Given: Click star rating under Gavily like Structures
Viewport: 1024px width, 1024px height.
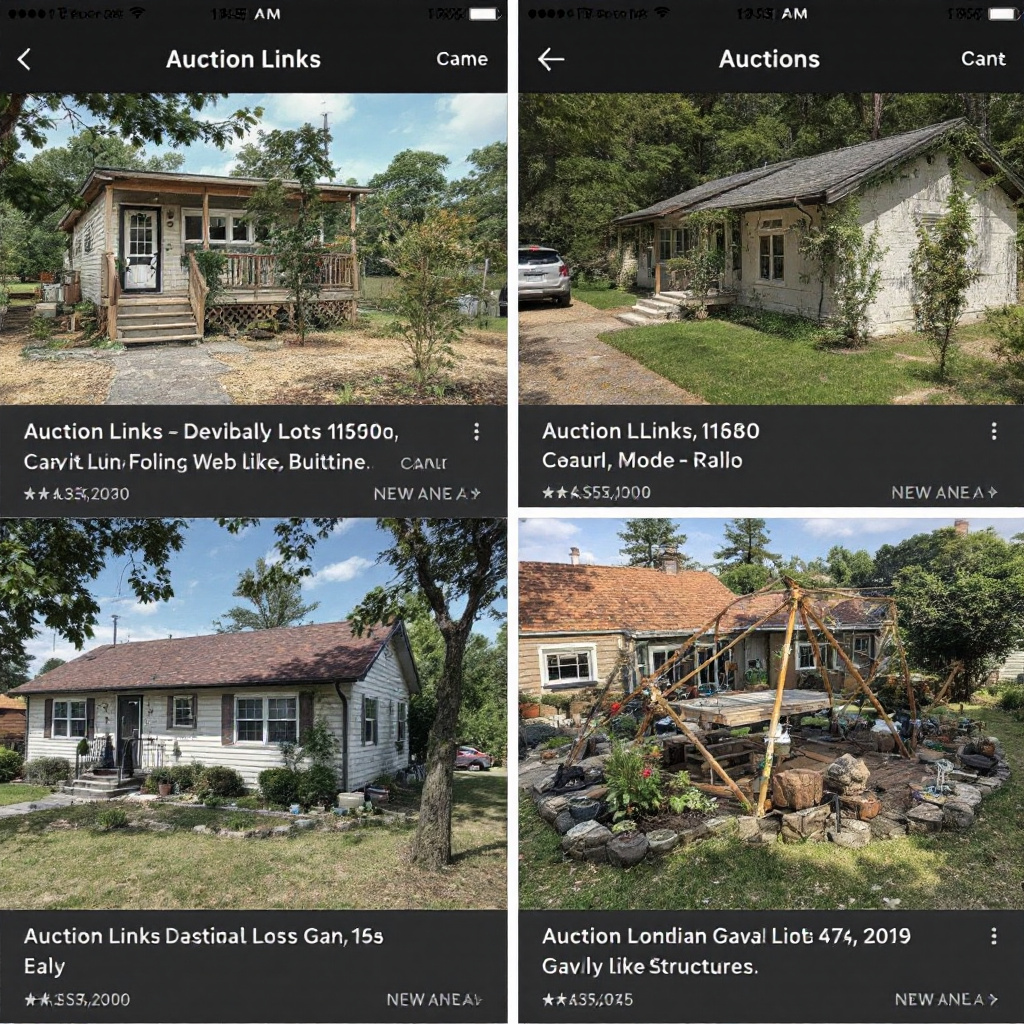Looking at the screenshot, I should (x=587, y=999).
